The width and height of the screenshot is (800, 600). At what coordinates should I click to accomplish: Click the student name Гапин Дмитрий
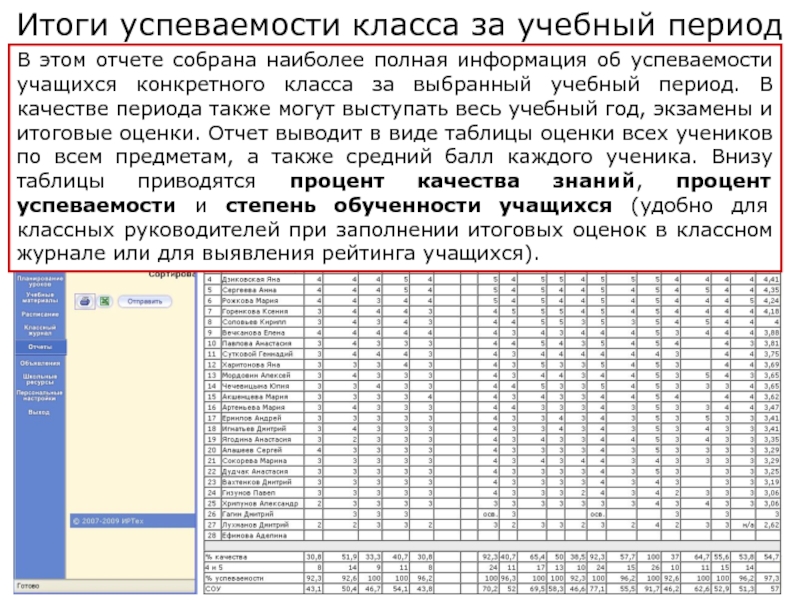[247, 514]
